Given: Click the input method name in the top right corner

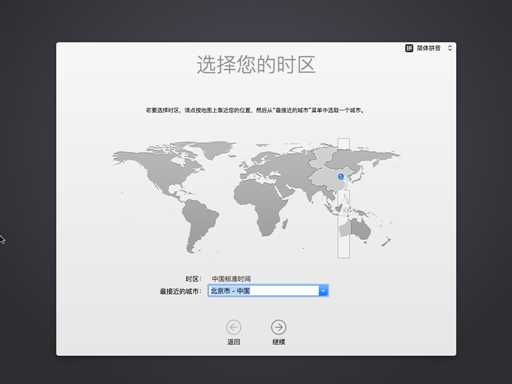Looking at the screenshot, I should [429, 48].
